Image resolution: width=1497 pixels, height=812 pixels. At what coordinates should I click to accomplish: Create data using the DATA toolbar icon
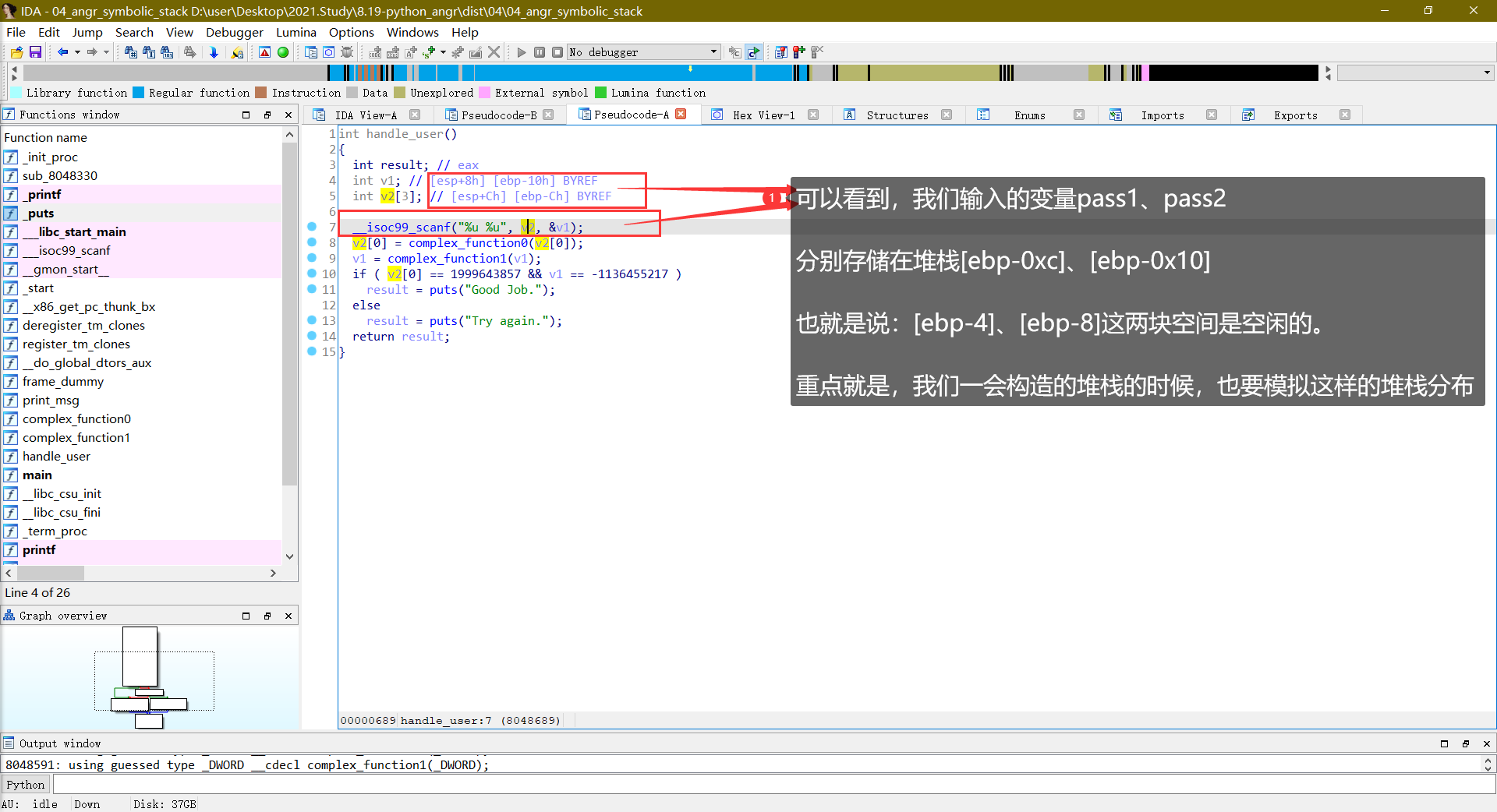pyautogui.click(x=393, y=52)
